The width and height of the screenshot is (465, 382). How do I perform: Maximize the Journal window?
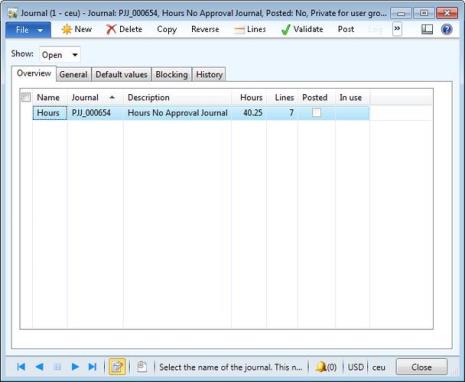[x=424, y=13]
